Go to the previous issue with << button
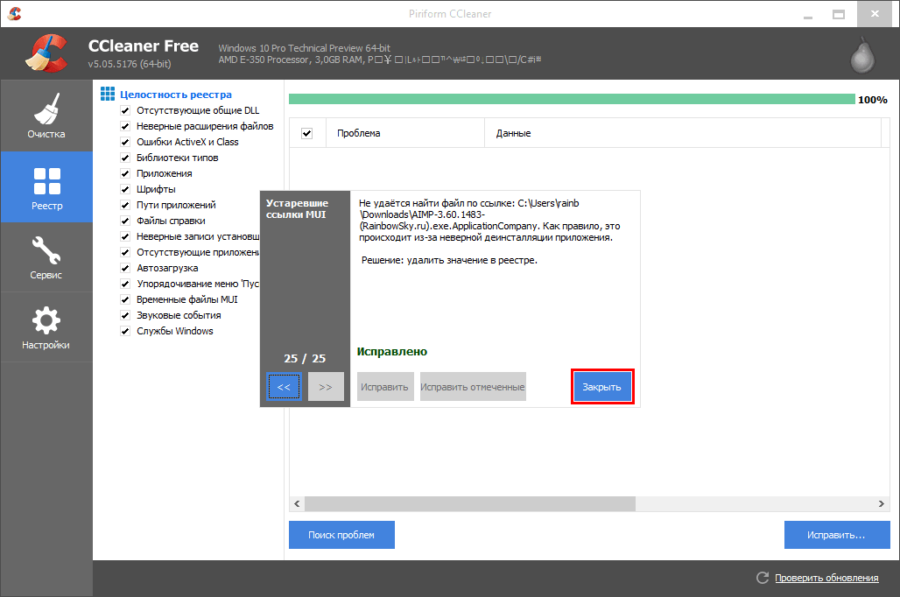 point(284,386)
